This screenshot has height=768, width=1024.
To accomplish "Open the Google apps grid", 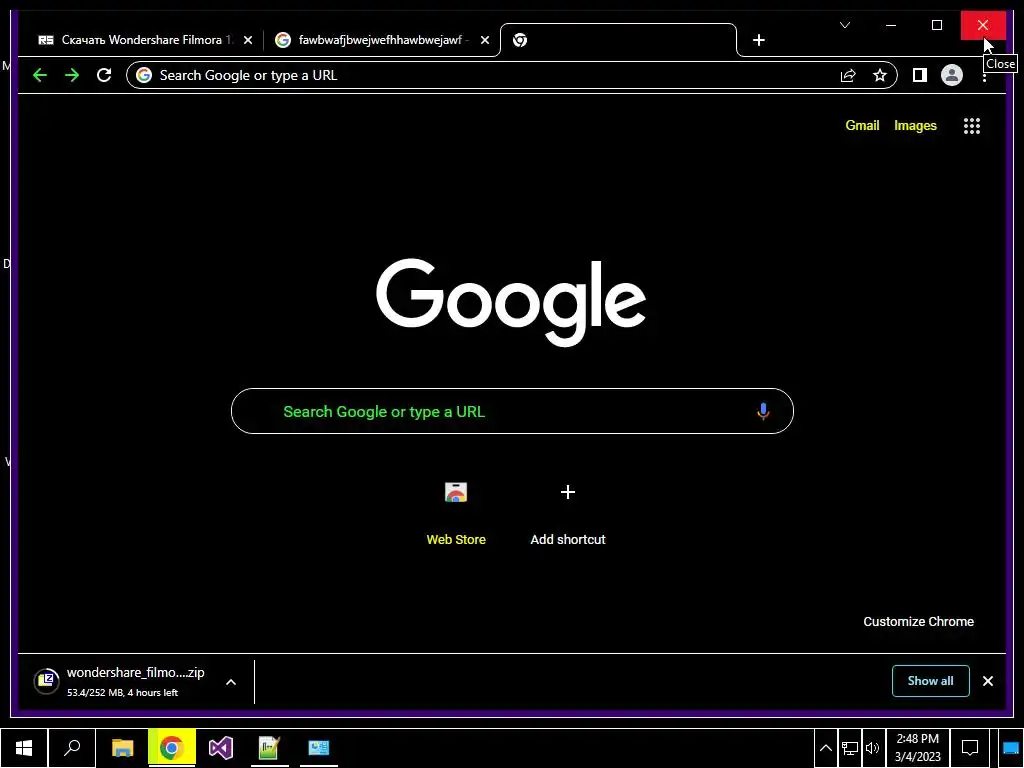I will [x=972, y=125].
